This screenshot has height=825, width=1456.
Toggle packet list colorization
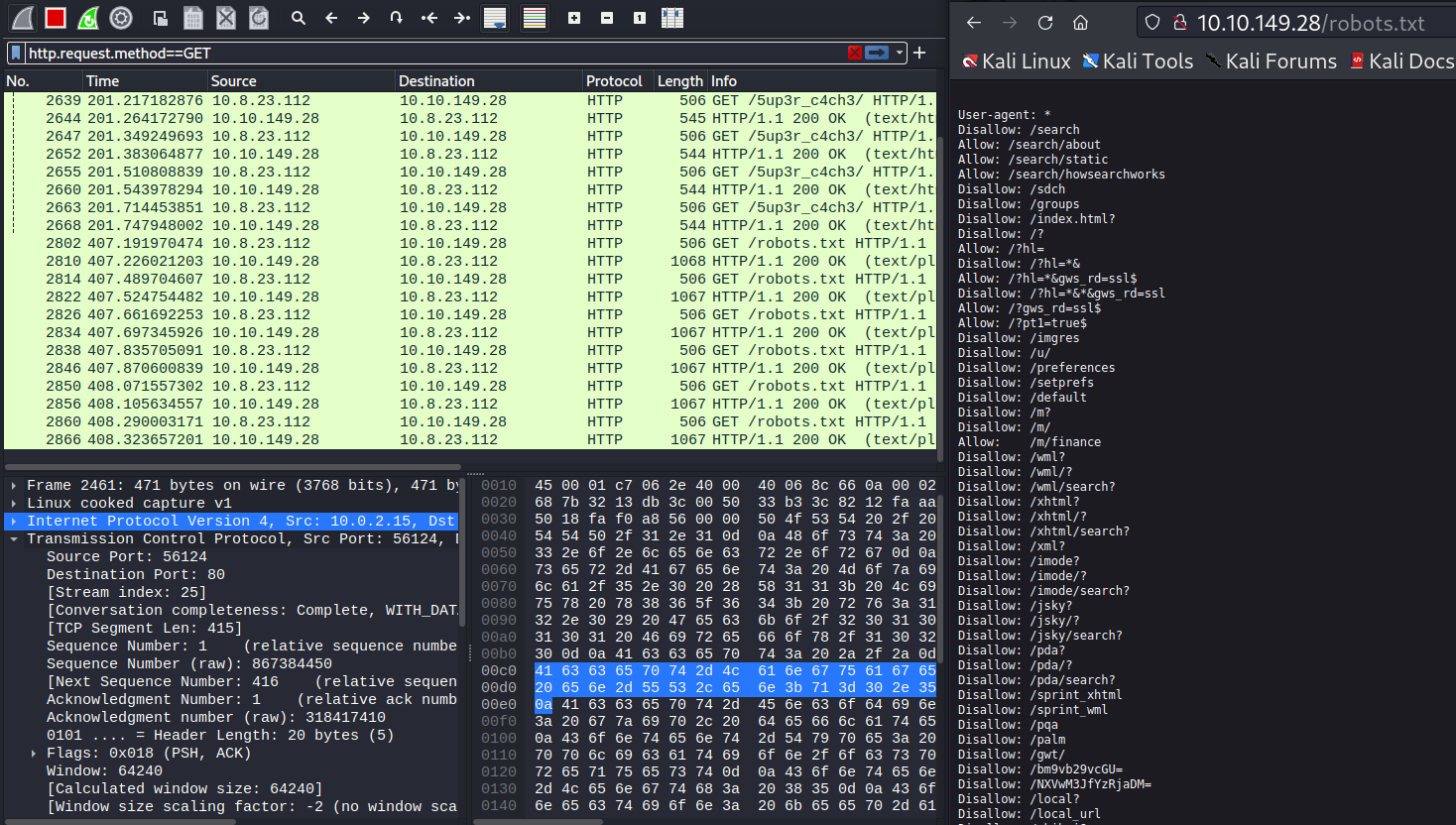(x=535, y=18)
